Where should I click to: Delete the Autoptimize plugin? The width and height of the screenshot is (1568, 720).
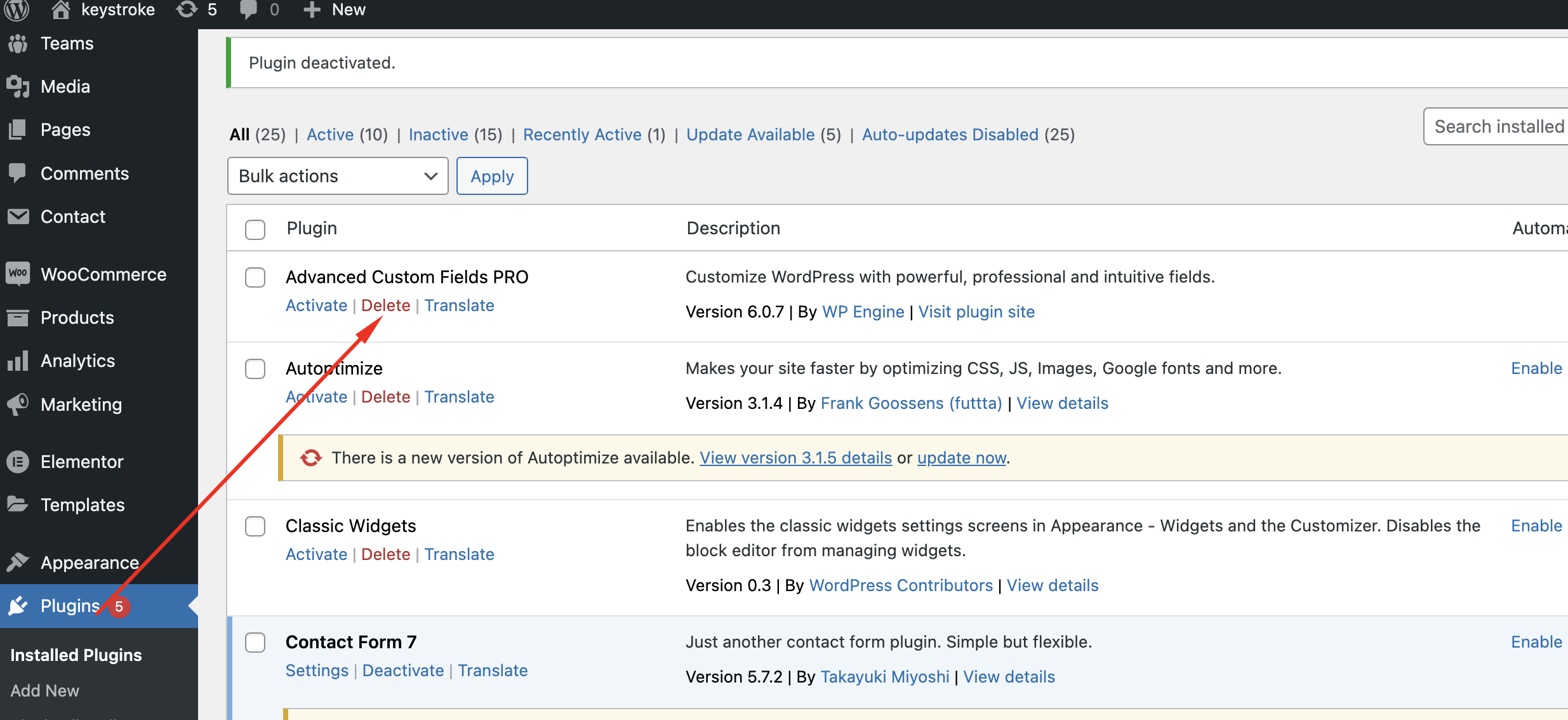pyautogui.click(x=386, y=397)
